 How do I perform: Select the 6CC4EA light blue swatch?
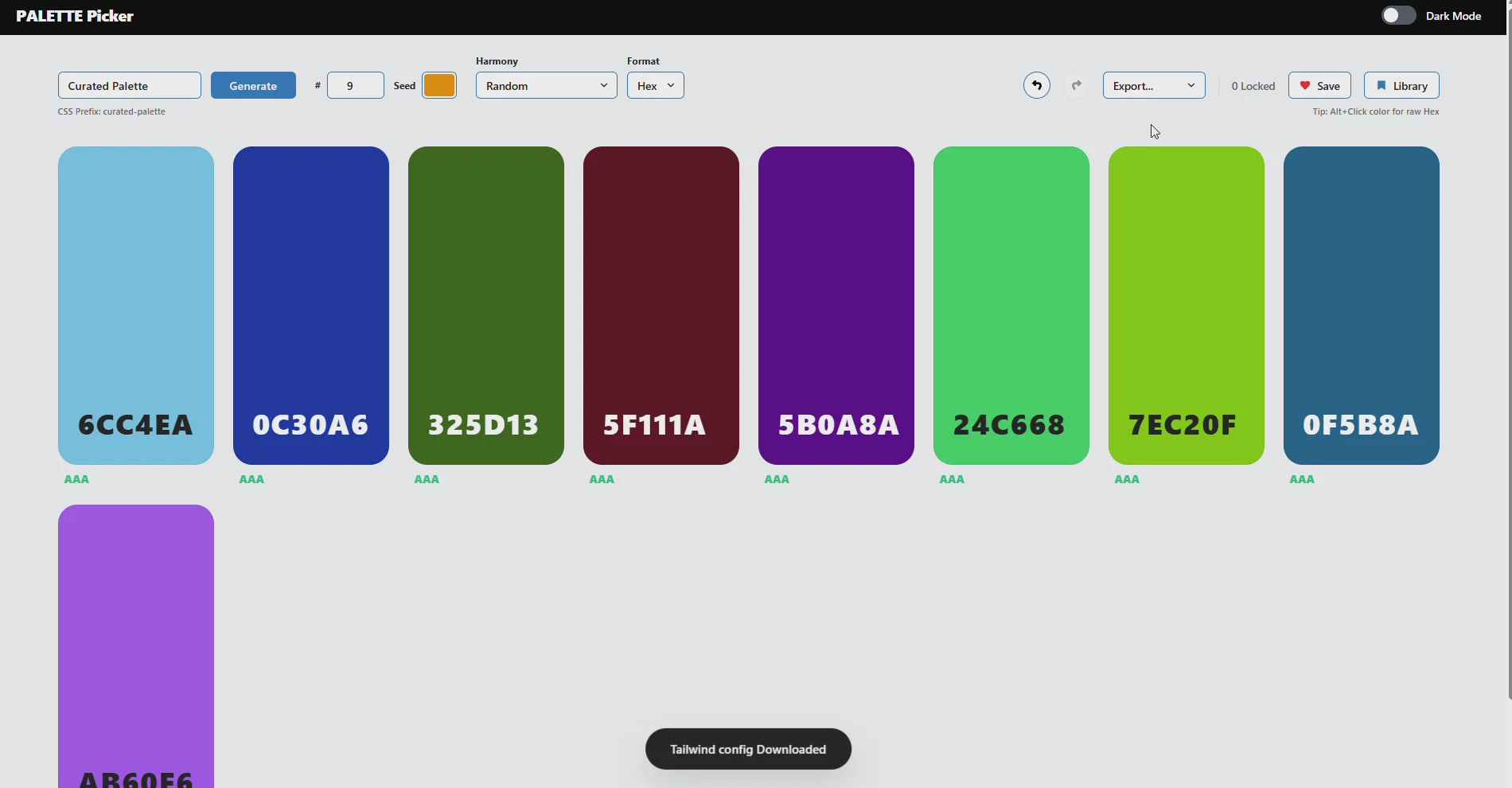tap(136, 306)
